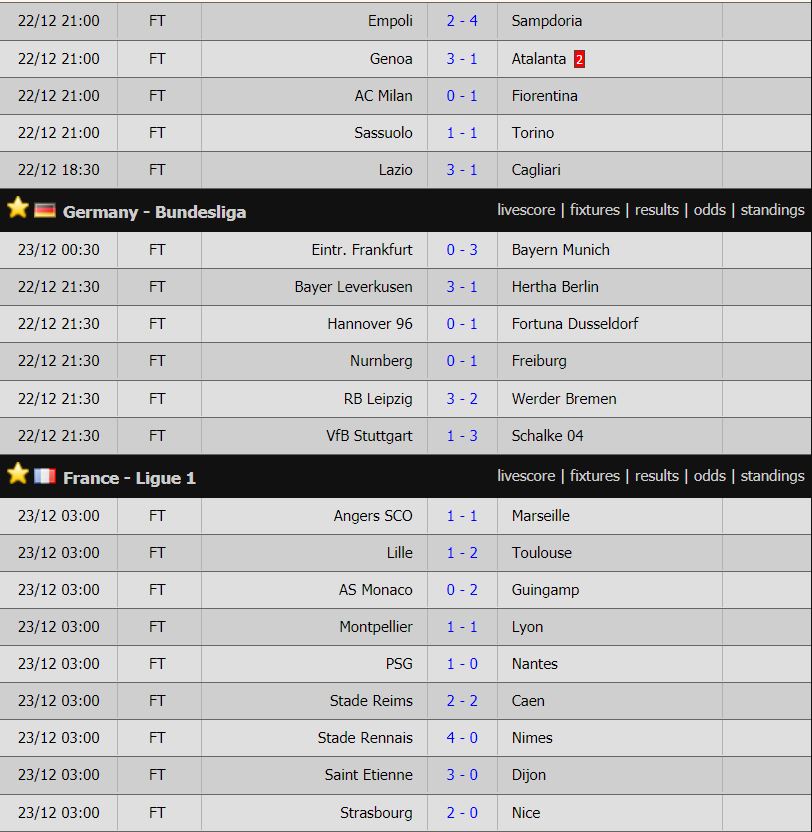Viewport: 812px width, 832px height.
Task: Select the Schalke 04 team name
Action: point(547,436)
